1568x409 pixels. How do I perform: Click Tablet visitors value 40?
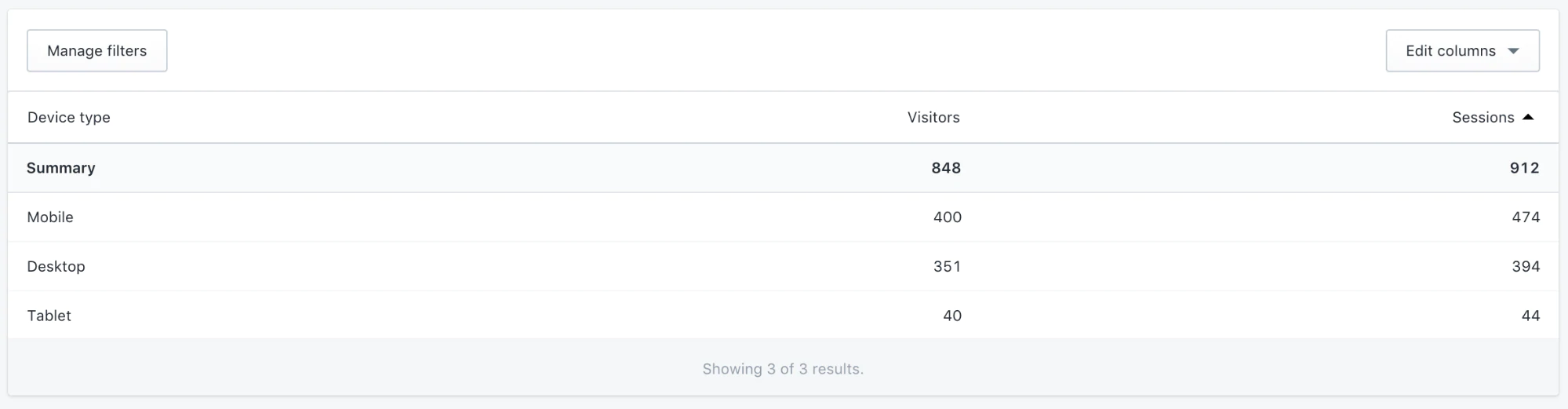[952, 316]
